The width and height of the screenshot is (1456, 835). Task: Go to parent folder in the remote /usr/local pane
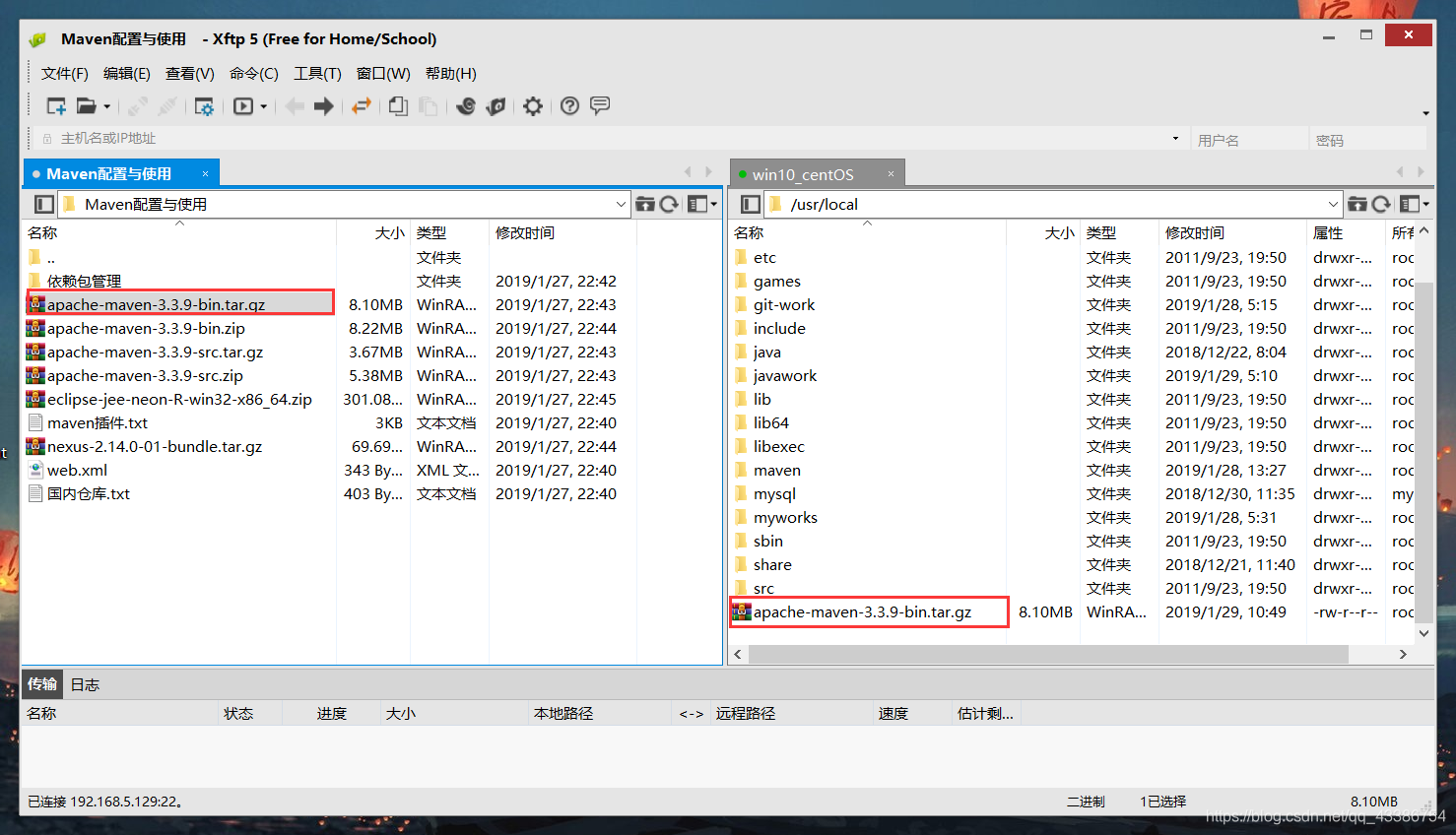click(x=1357, y=204)
